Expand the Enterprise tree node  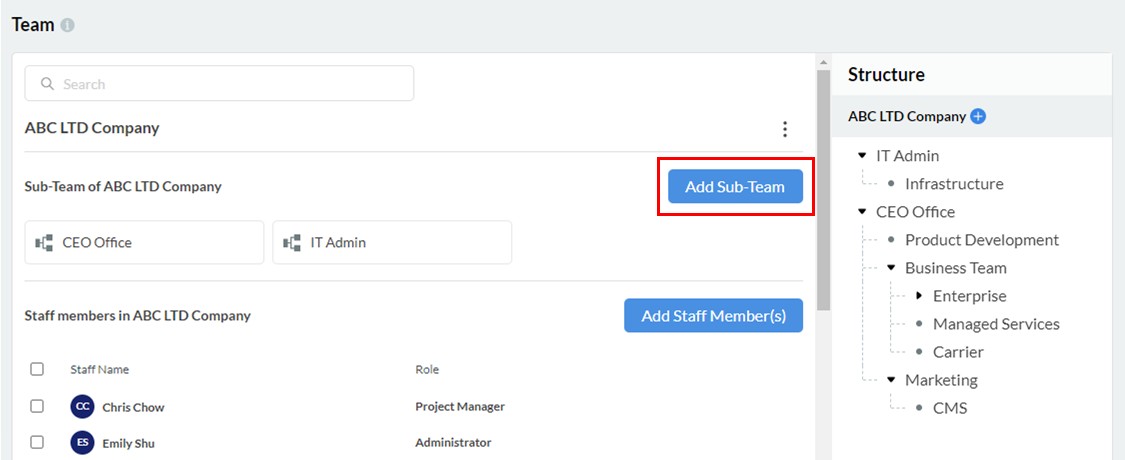pyautogui.click(x=919, y=296)
